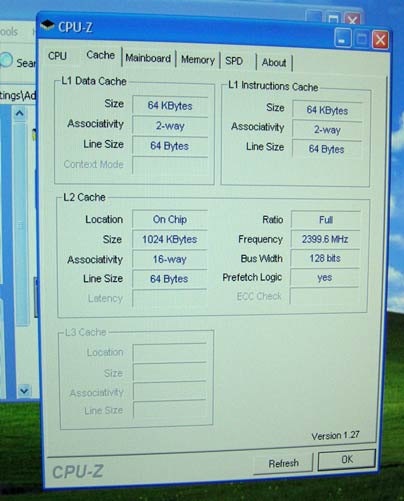This screenshot has height=501, width=404.
Task: Click the empty L3 Cache Location field
Action: 169,352
